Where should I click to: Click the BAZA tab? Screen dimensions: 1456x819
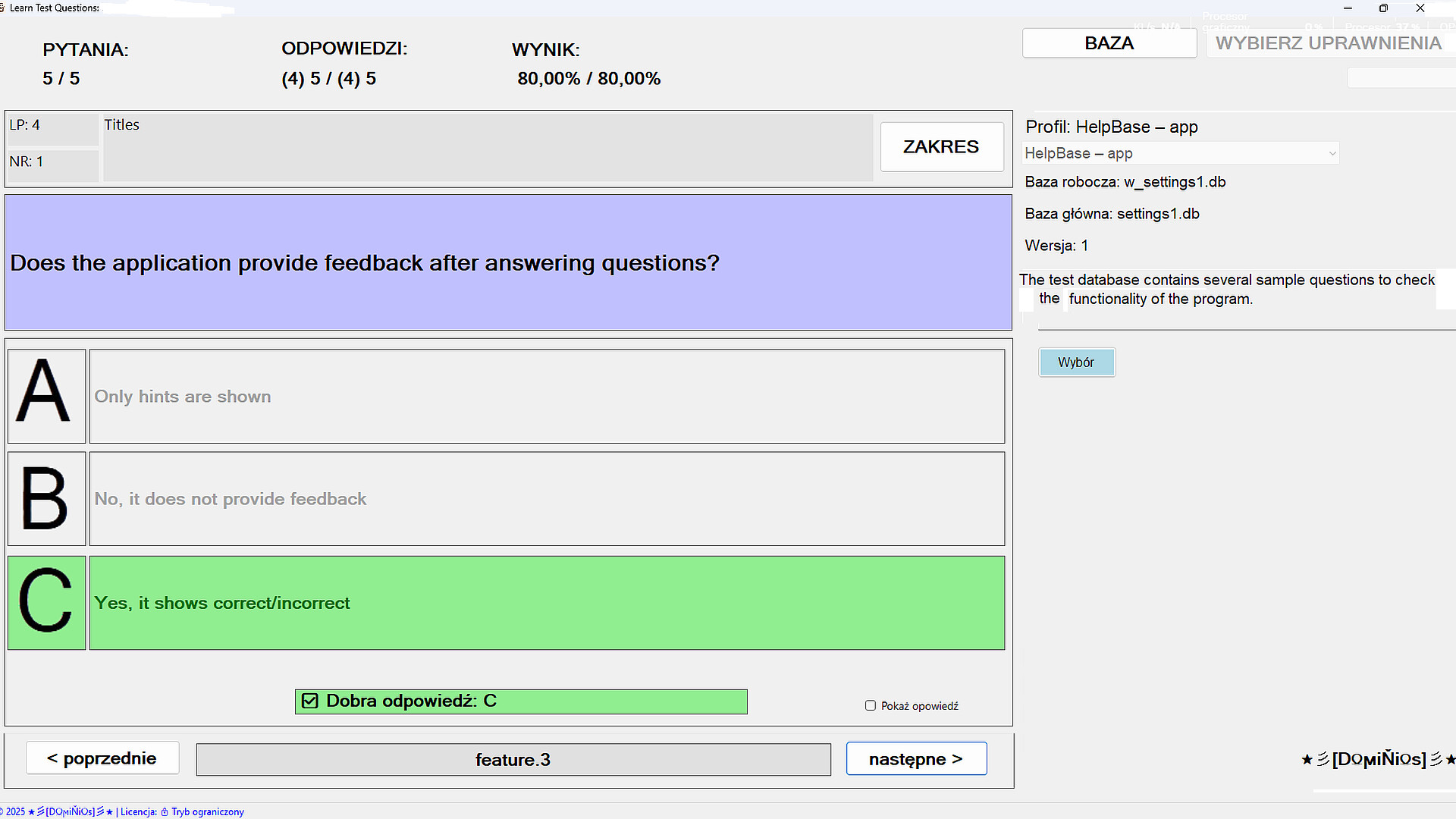coord(1109,42)
